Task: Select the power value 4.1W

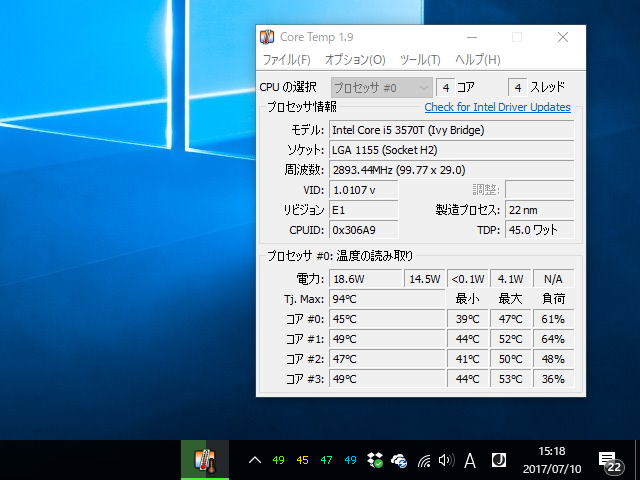Action: click(510, 279)
